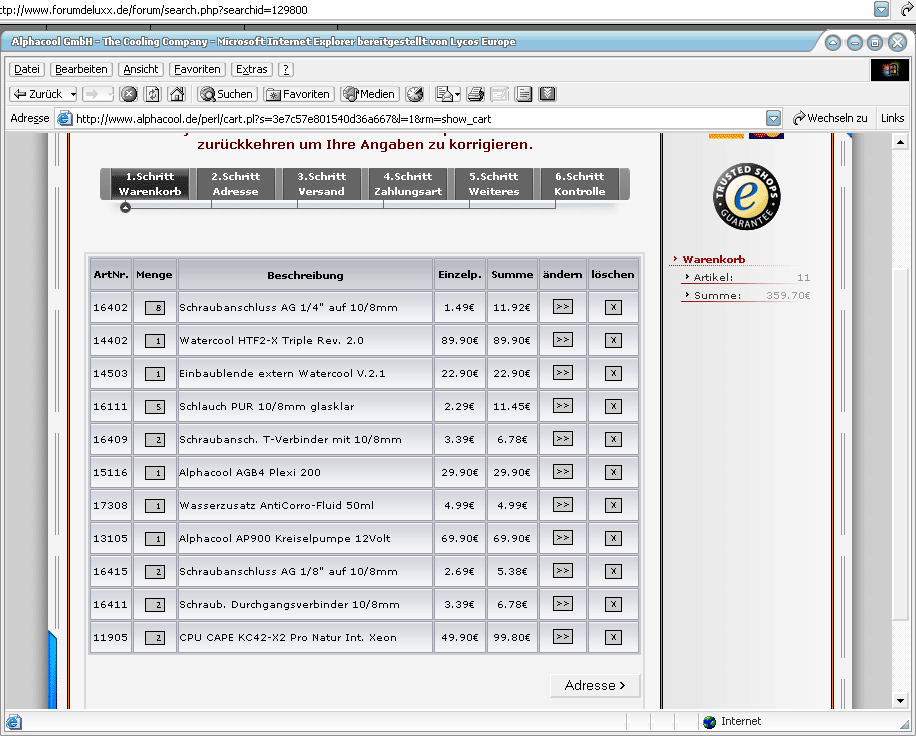This screenshot has height=736, width=916.
Task: Click ändern for Schraubanschluss AG 1/8"
Action: [x=563, y=571]
